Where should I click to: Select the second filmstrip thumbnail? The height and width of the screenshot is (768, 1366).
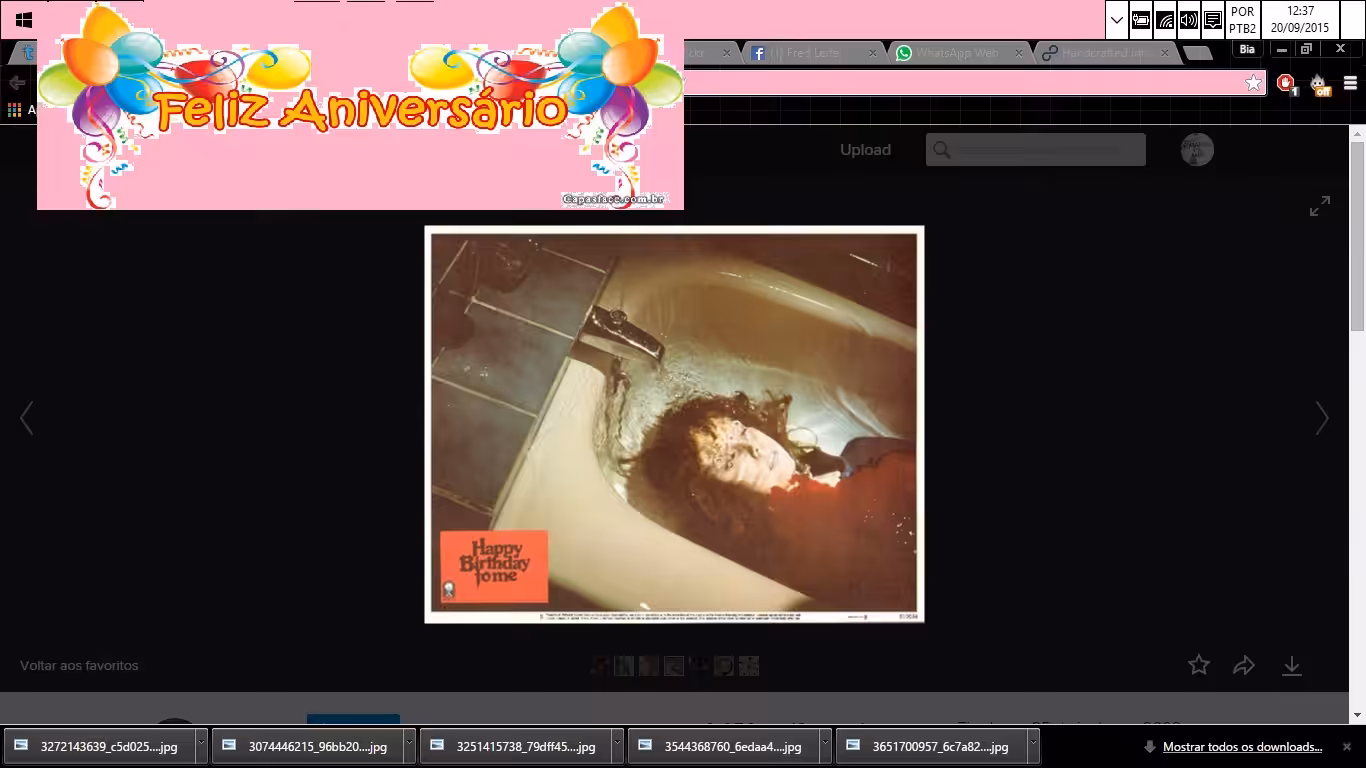click(624, 666)
